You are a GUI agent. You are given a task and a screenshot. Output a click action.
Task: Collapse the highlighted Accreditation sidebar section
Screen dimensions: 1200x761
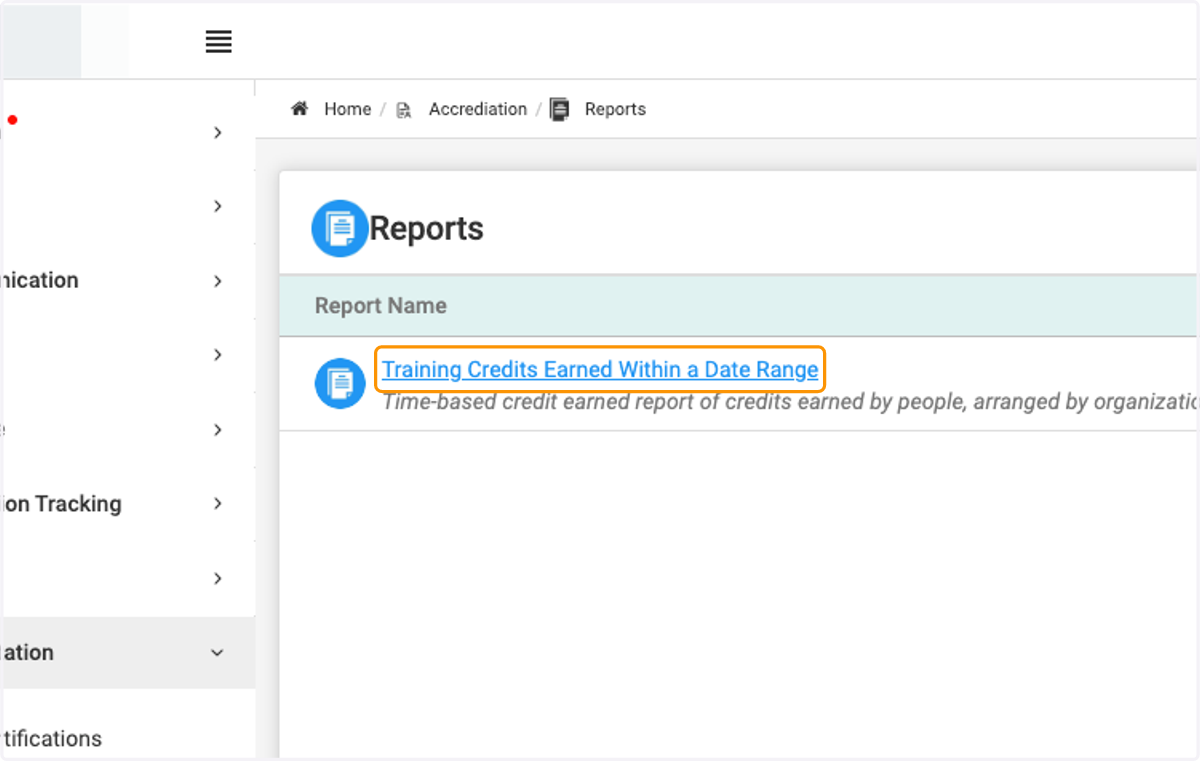coord(218,653)
